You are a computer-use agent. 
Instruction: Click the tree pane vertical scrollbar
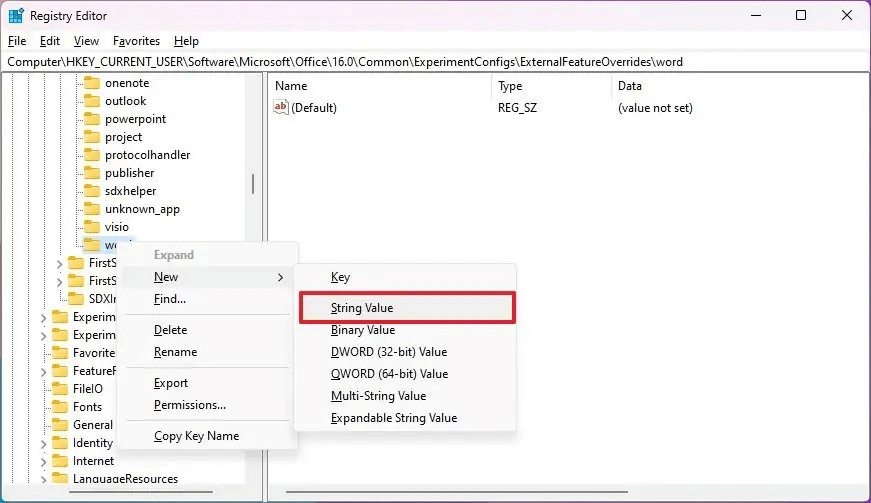tap(253, 184)
